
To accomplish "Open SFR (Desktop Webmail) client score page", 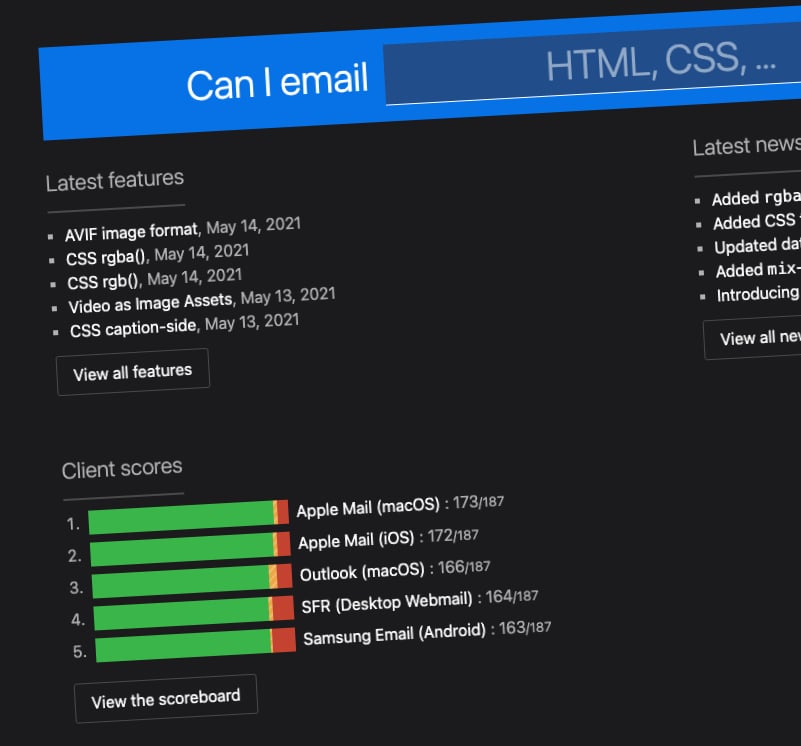I will 385,602.
